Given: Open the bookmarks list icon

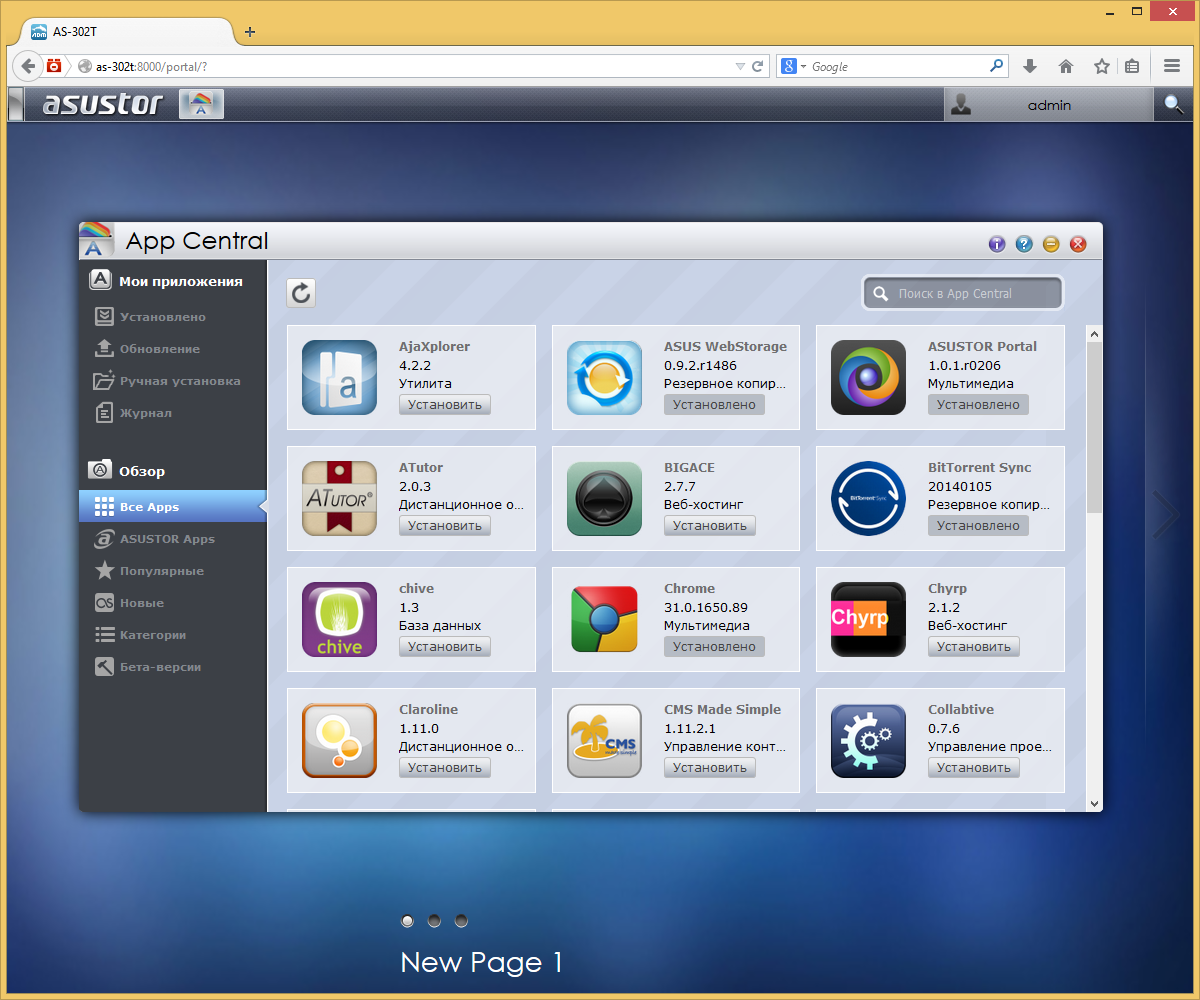Looking at the screenshot, I should [1132, 66].
